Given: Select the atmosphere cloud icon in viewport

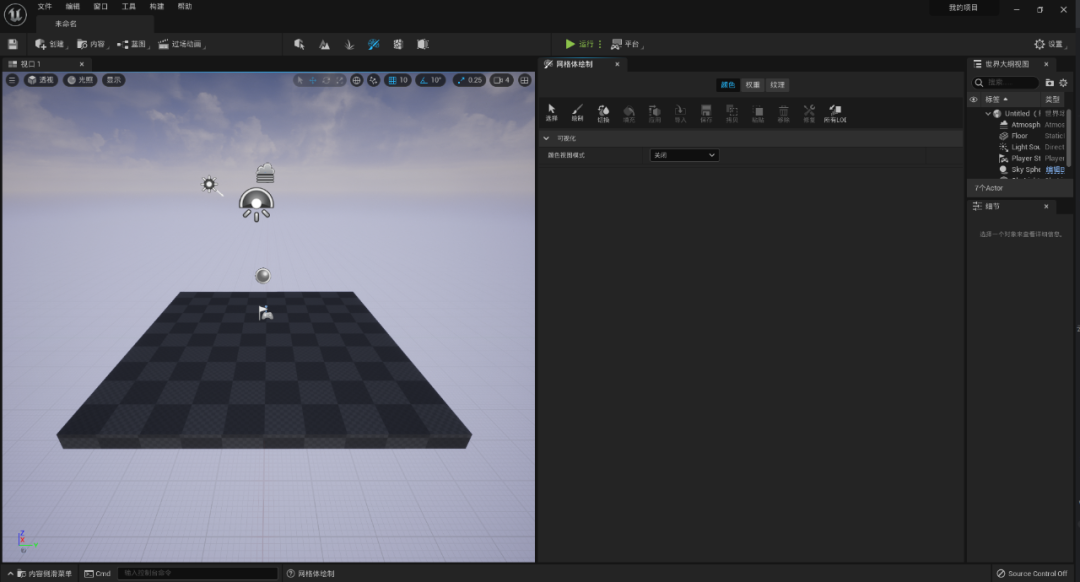Looking at the screenshot, I should (x=265, y=173).
